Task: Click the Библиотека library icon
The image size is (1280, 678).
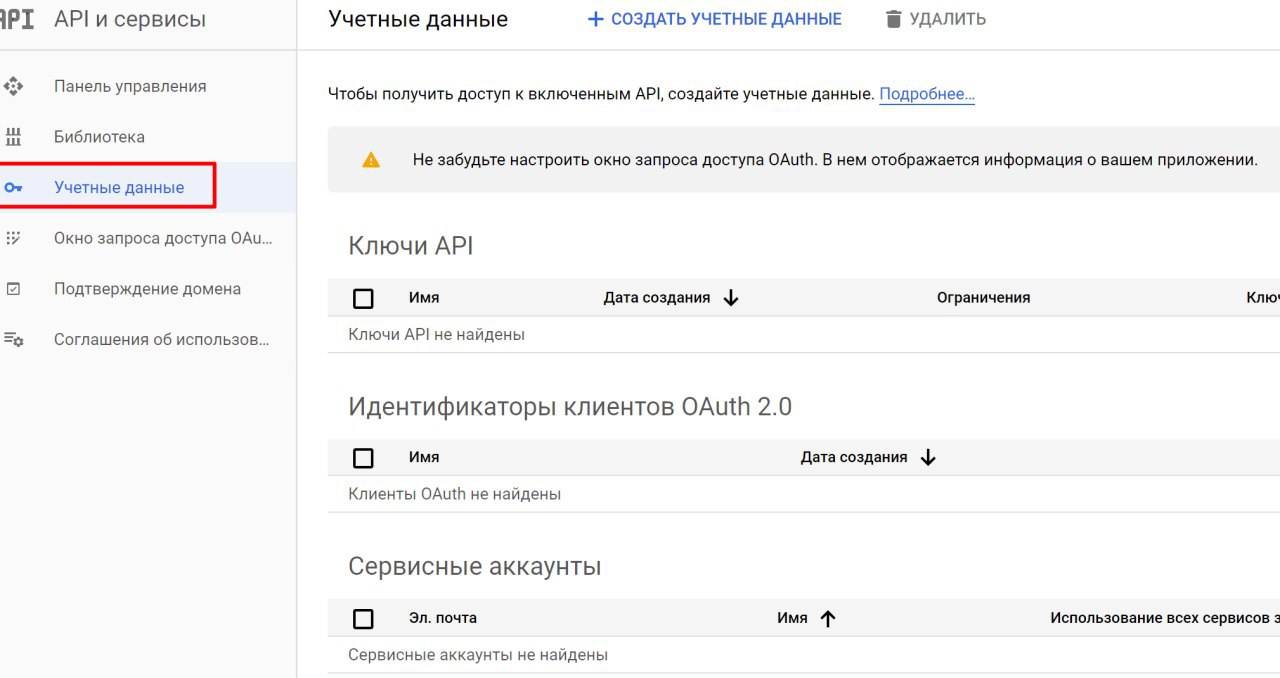Action: 13,137
